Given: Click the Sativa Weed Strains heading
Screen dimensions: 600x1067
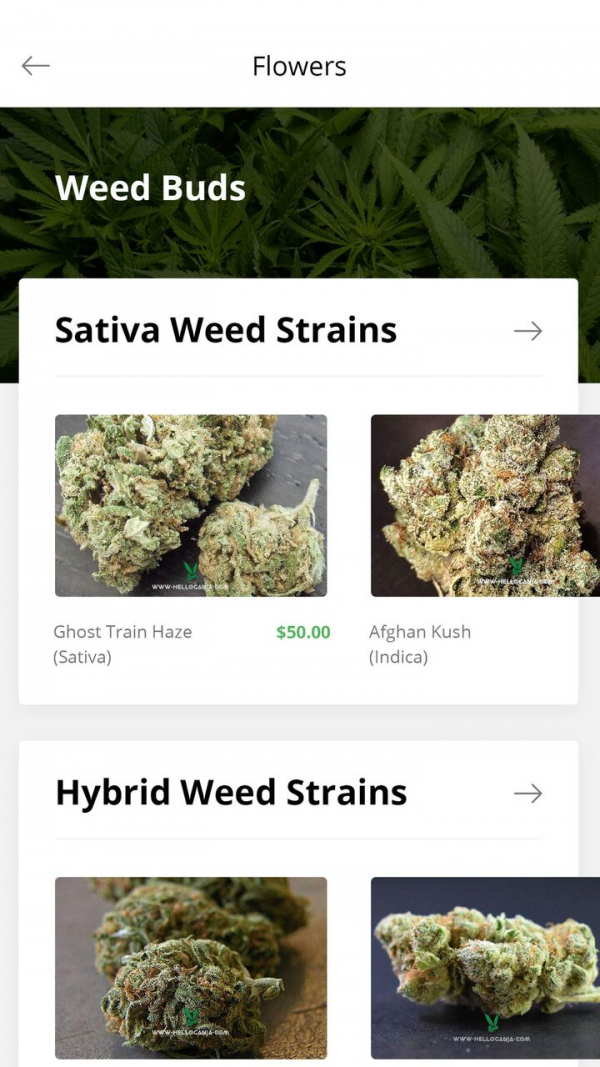Looking at the screenshot, I should pos(226,330).
